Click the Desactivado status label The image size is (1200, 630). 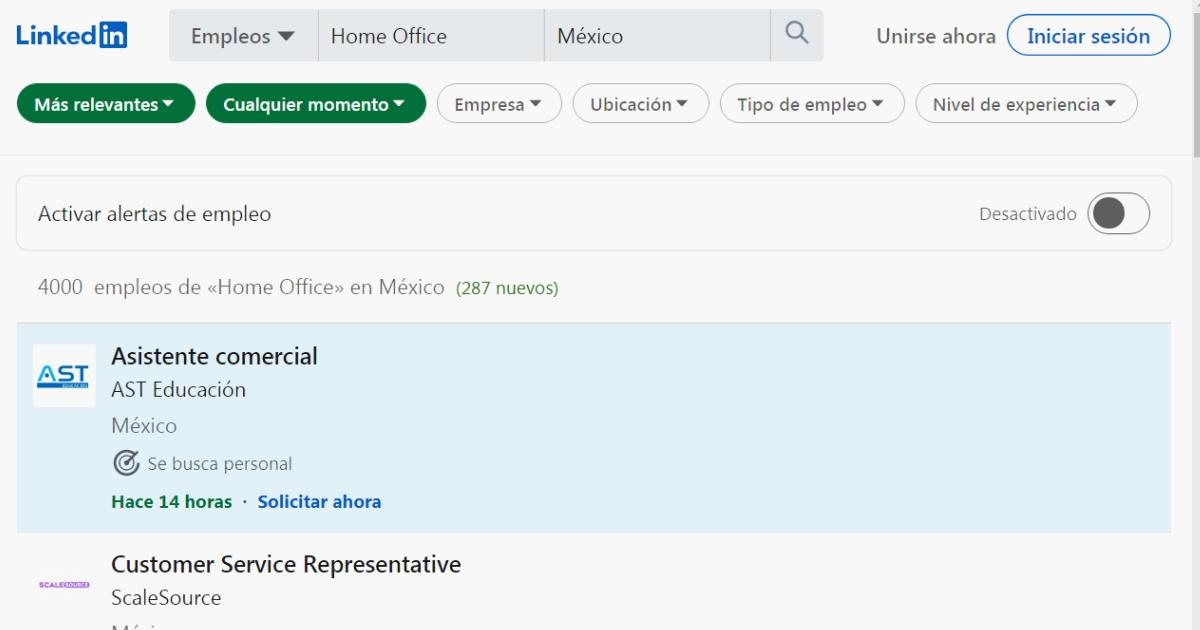click(x=1028, y=214)
